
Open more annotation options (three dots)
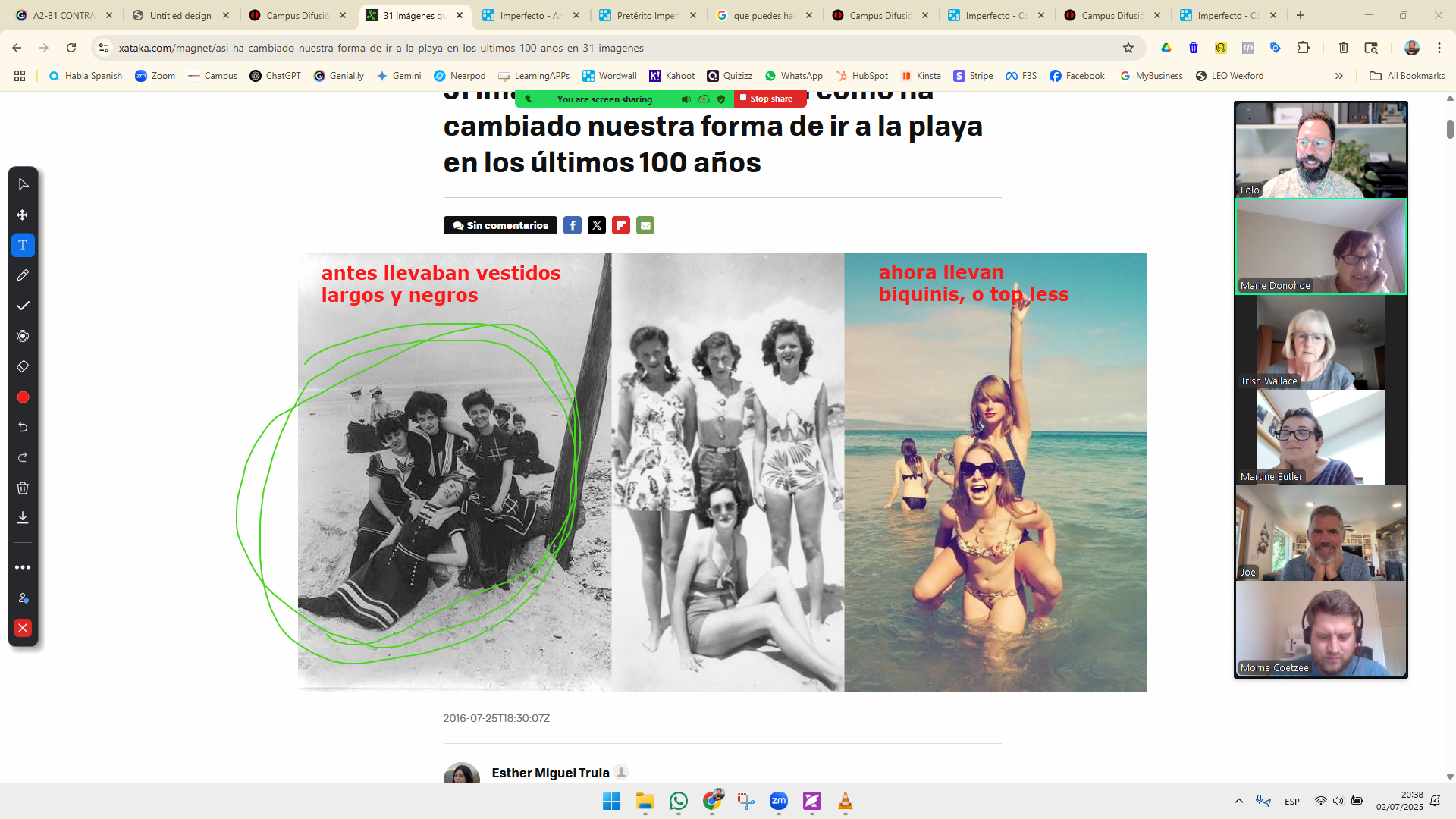pos(23,567)
